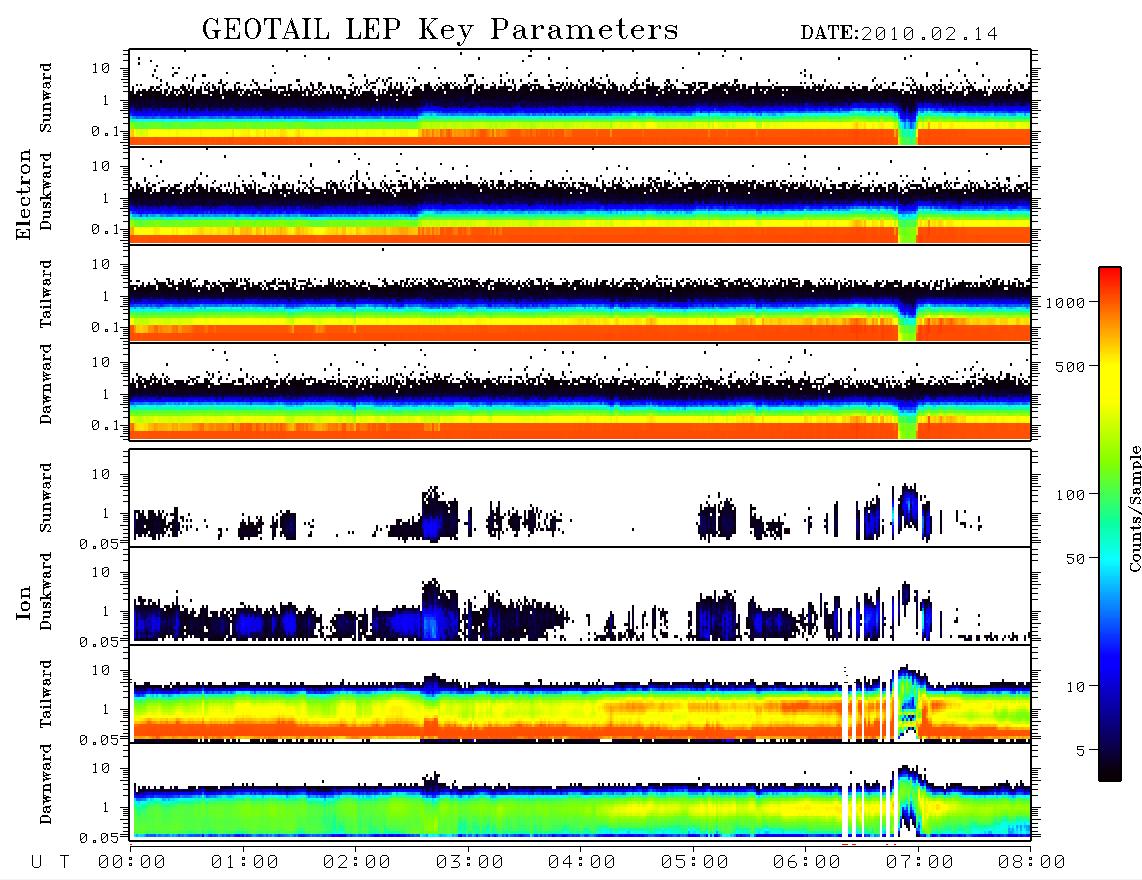Click the 07:00 time axis tick
The width and height of the screenshot is (1142, 880).
(x=919, y=862)
